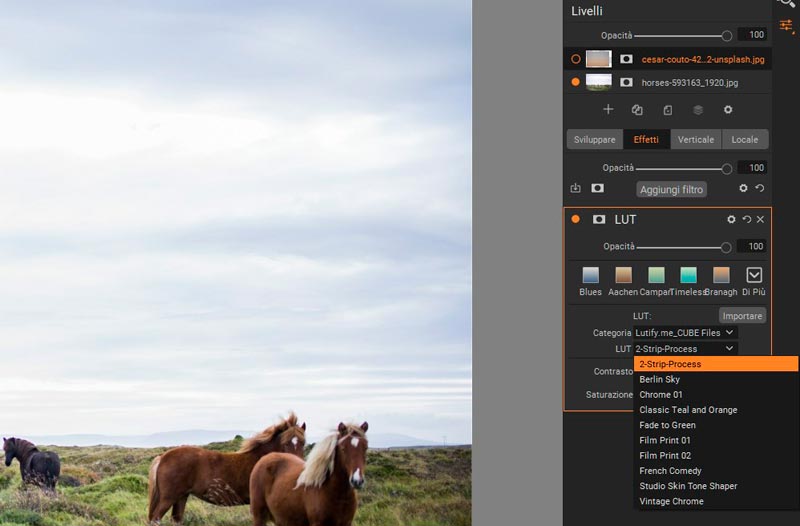
Task: Click the new blank layer page icon
Action: coord(667,110)
